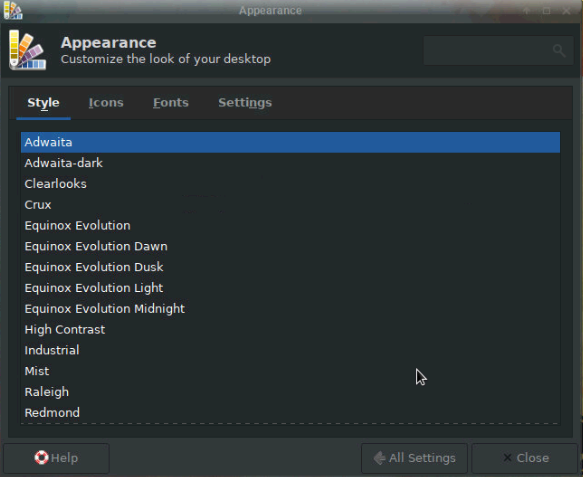Close the window via title bar X
The width and height of the screenshot is (583, 477).
point(566,11)
